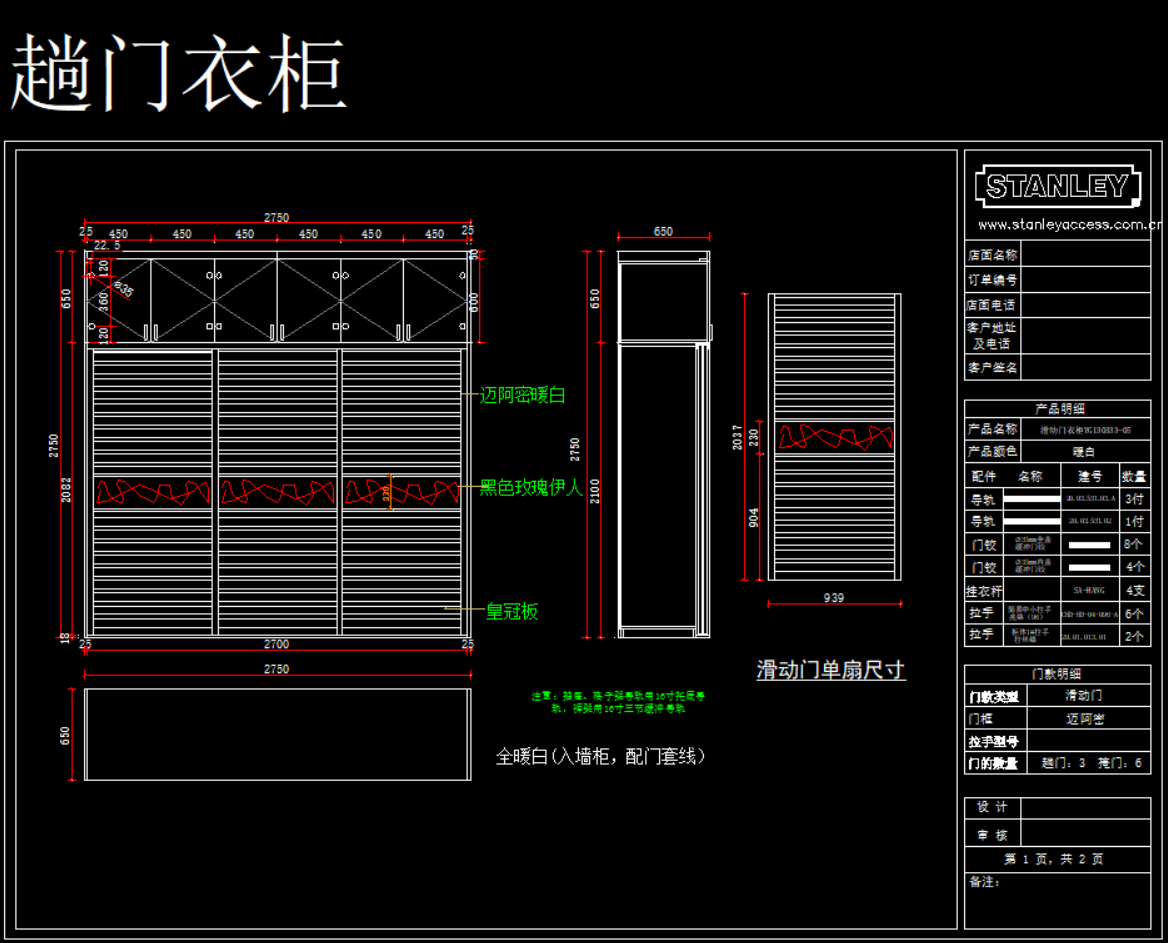Image resolution: width=1168 pixels, height=943 pixels.
Task: Click the 2700 bottom dimension of front elevation
Action: tap(276, 644)
